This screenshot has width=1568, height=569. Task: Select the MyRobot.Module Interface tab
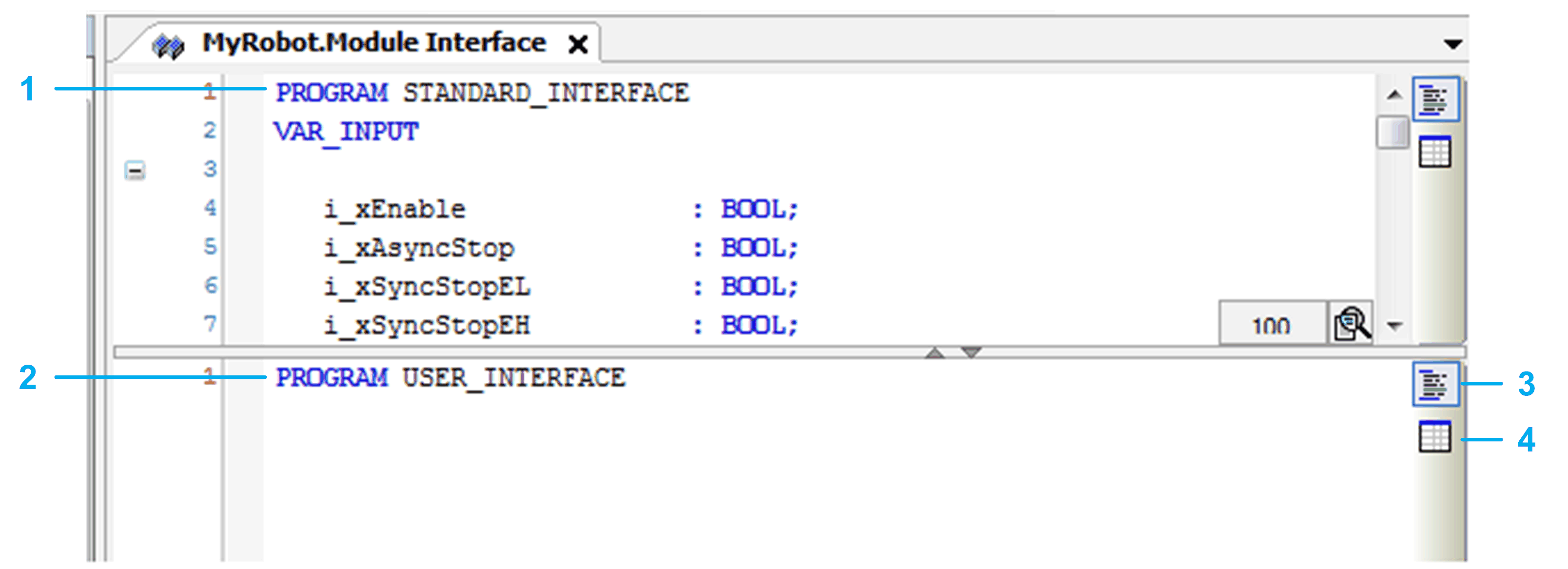click(x=374, y=42)
